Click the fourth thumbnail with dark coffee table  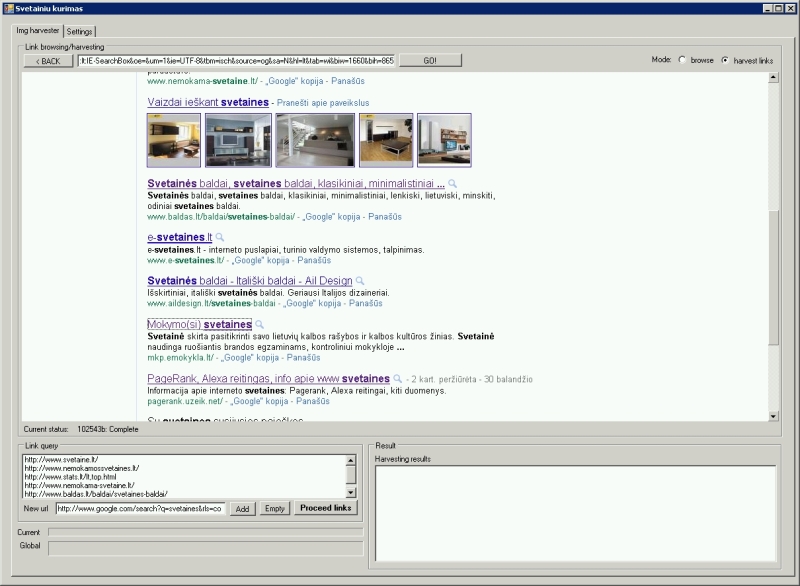click(386, 140)
